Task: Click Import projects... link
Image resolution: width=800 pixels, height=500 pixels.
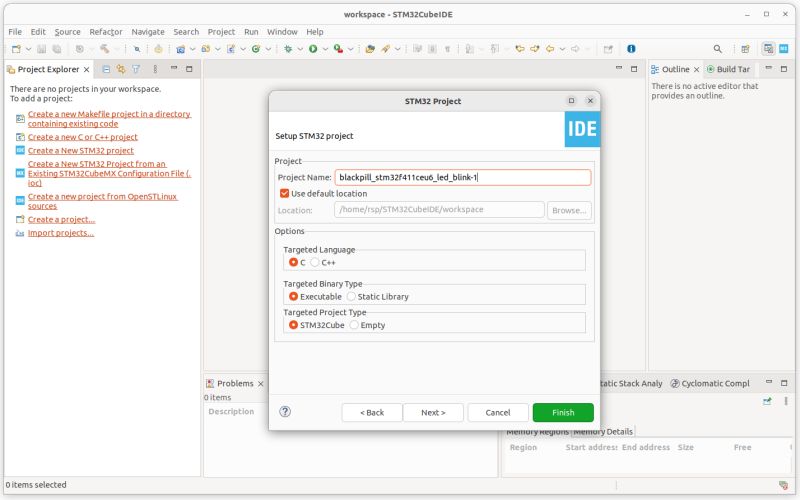Action: pyautogui.click(x=61, y=233)
